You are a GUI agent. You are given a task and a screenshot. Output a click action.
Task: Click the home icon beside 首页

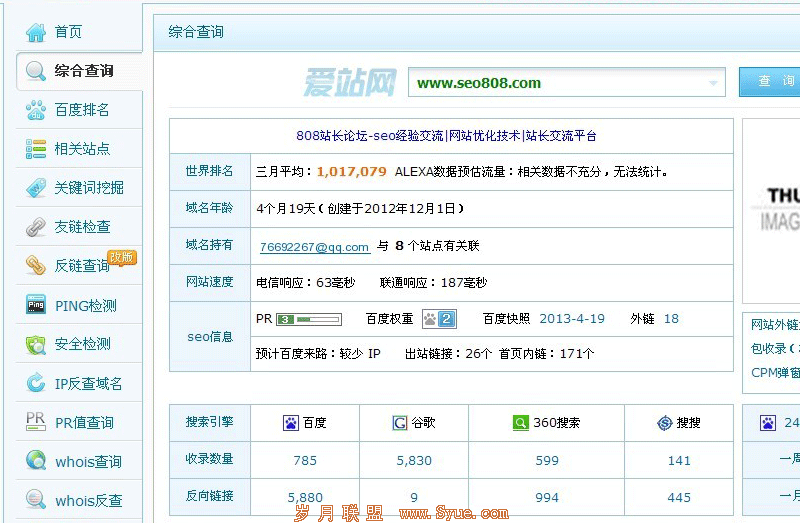36,32
